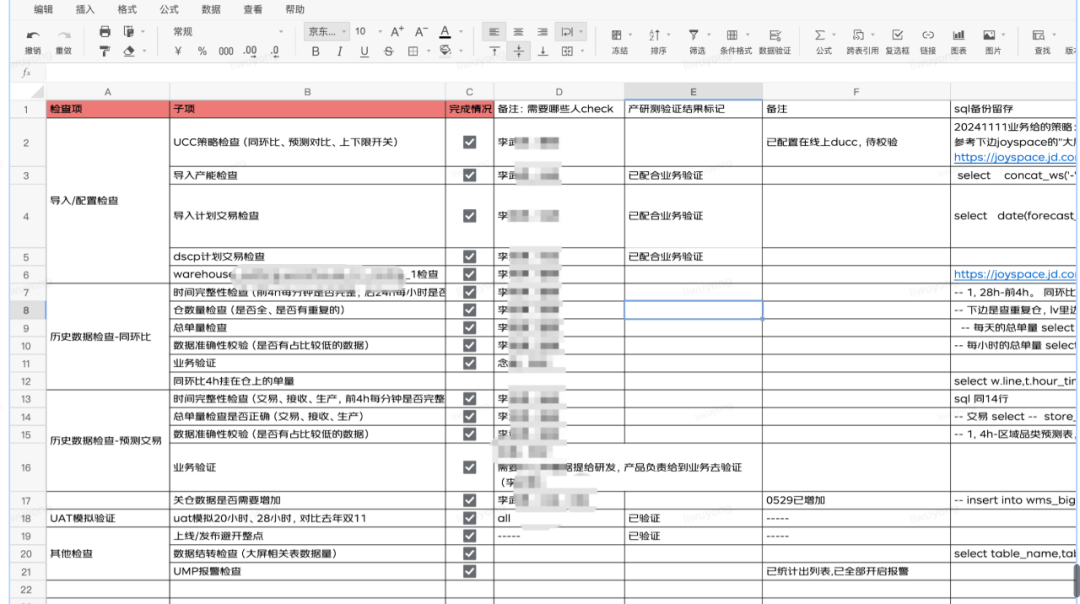1080x604 pixels.
Task: Click the percent format icon
Action: click(202, 51)
